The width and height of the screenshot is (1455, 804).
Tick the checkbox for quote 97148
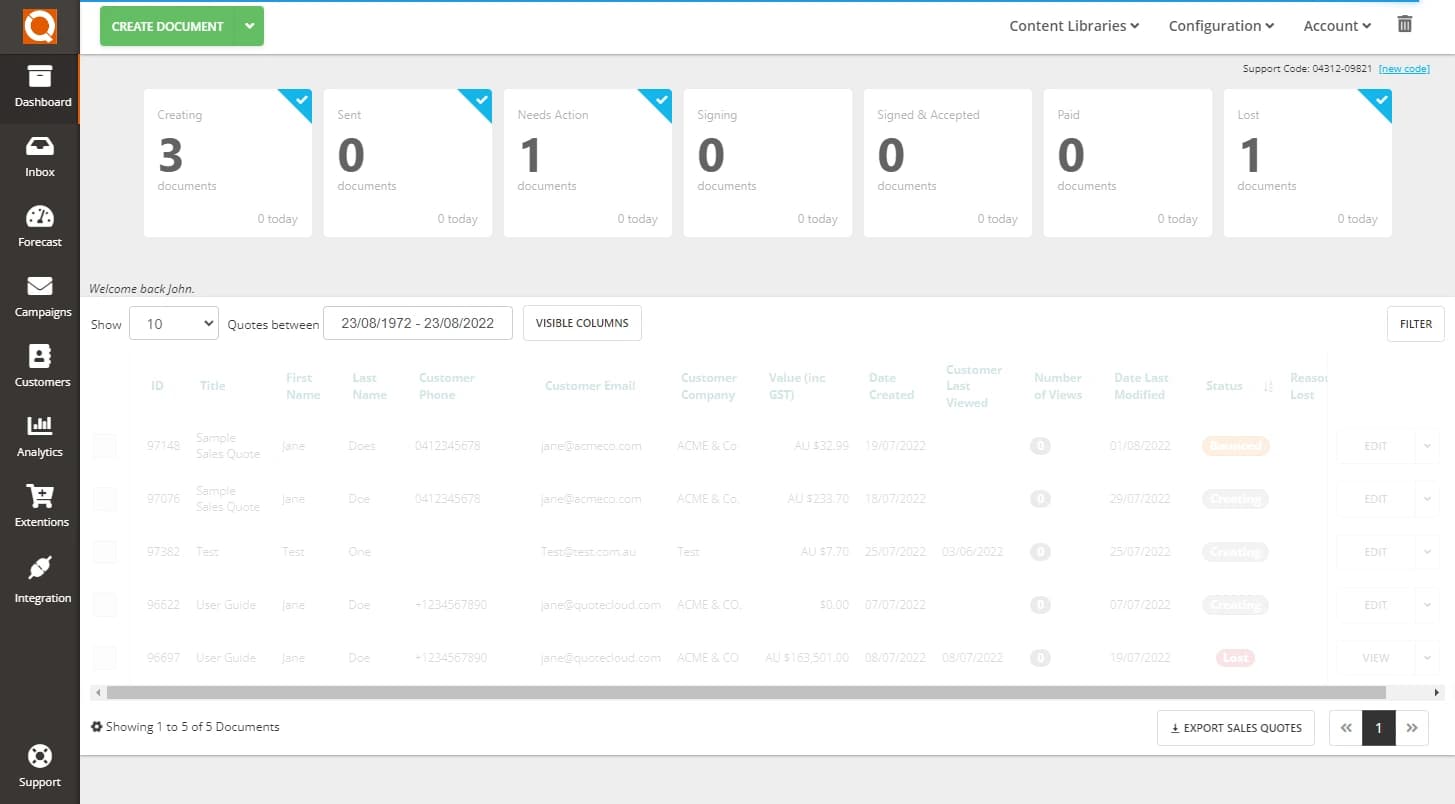pyautogui.click(x=105, y=446)
